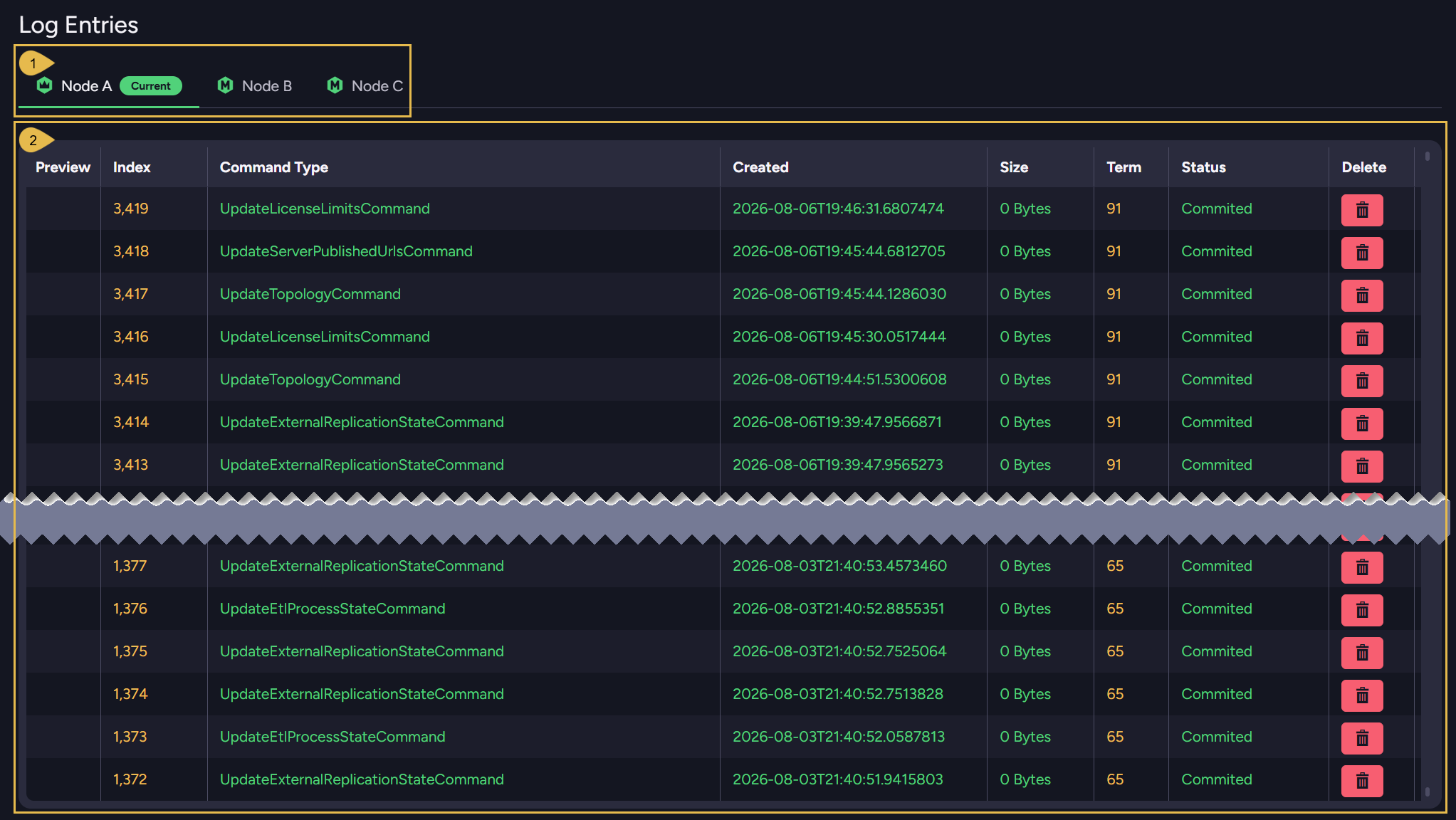Delete log entry 3,419

(x=1362, y=210)
